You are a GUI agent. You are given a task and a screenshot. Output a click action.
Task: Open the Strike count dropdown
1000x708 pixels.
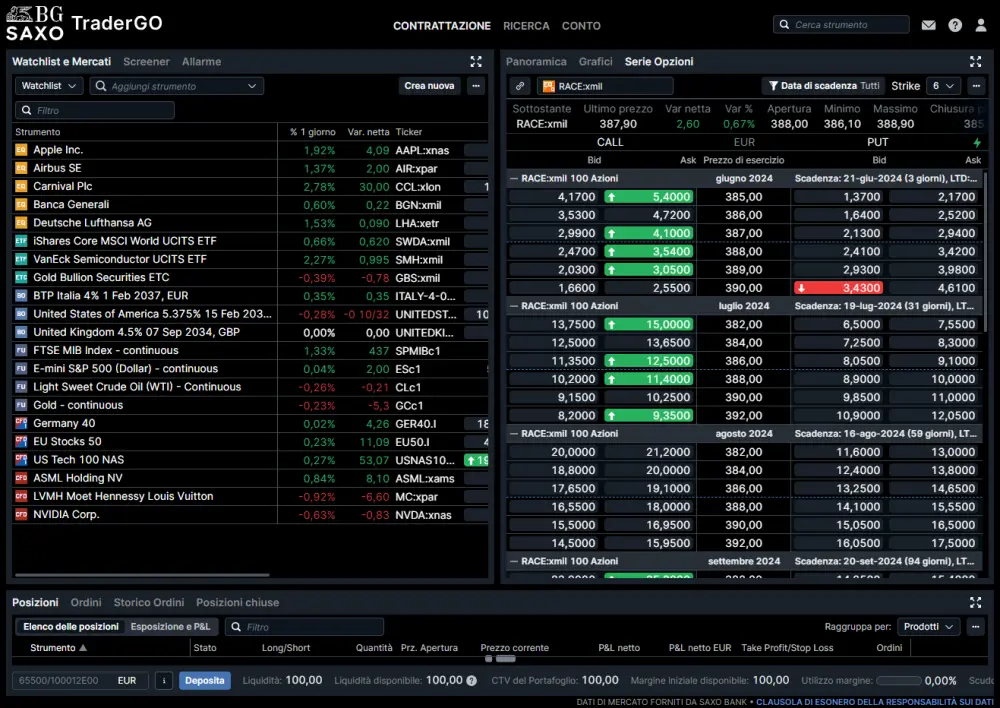[943, 85]
